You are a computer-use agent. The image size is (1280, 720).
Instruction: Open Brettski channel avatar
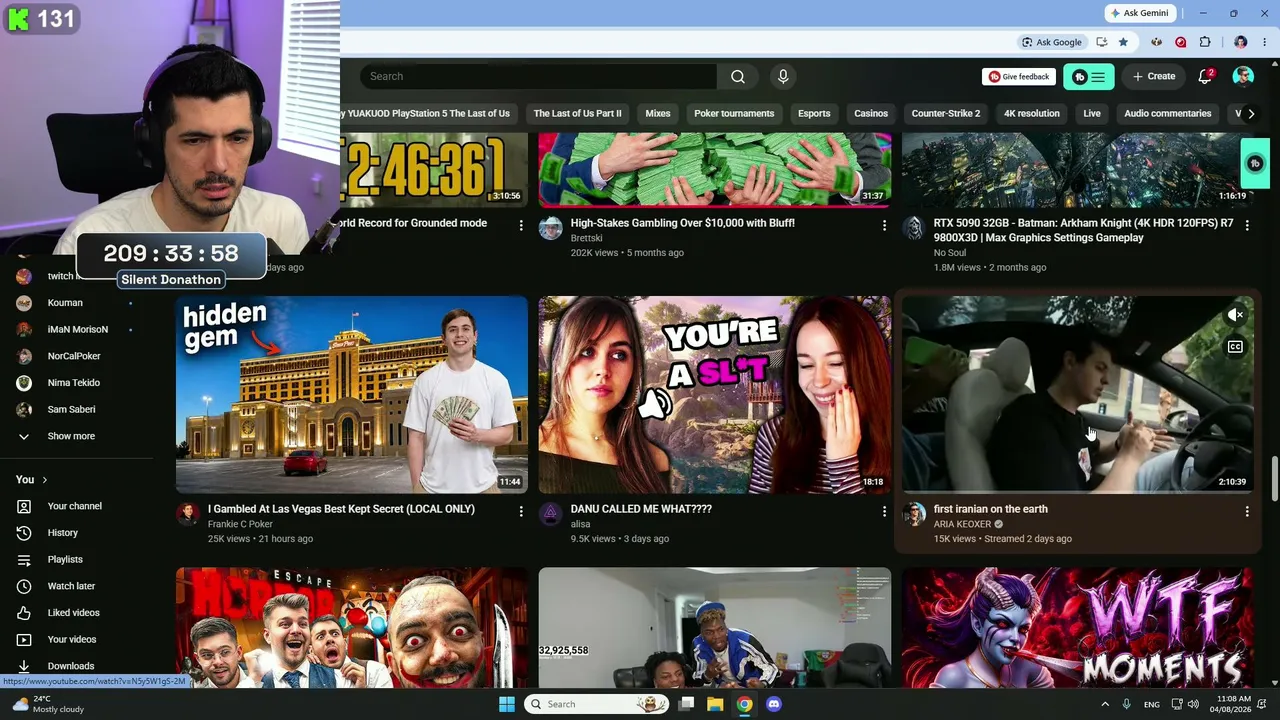pyautogui.click(x=551, y=228)
